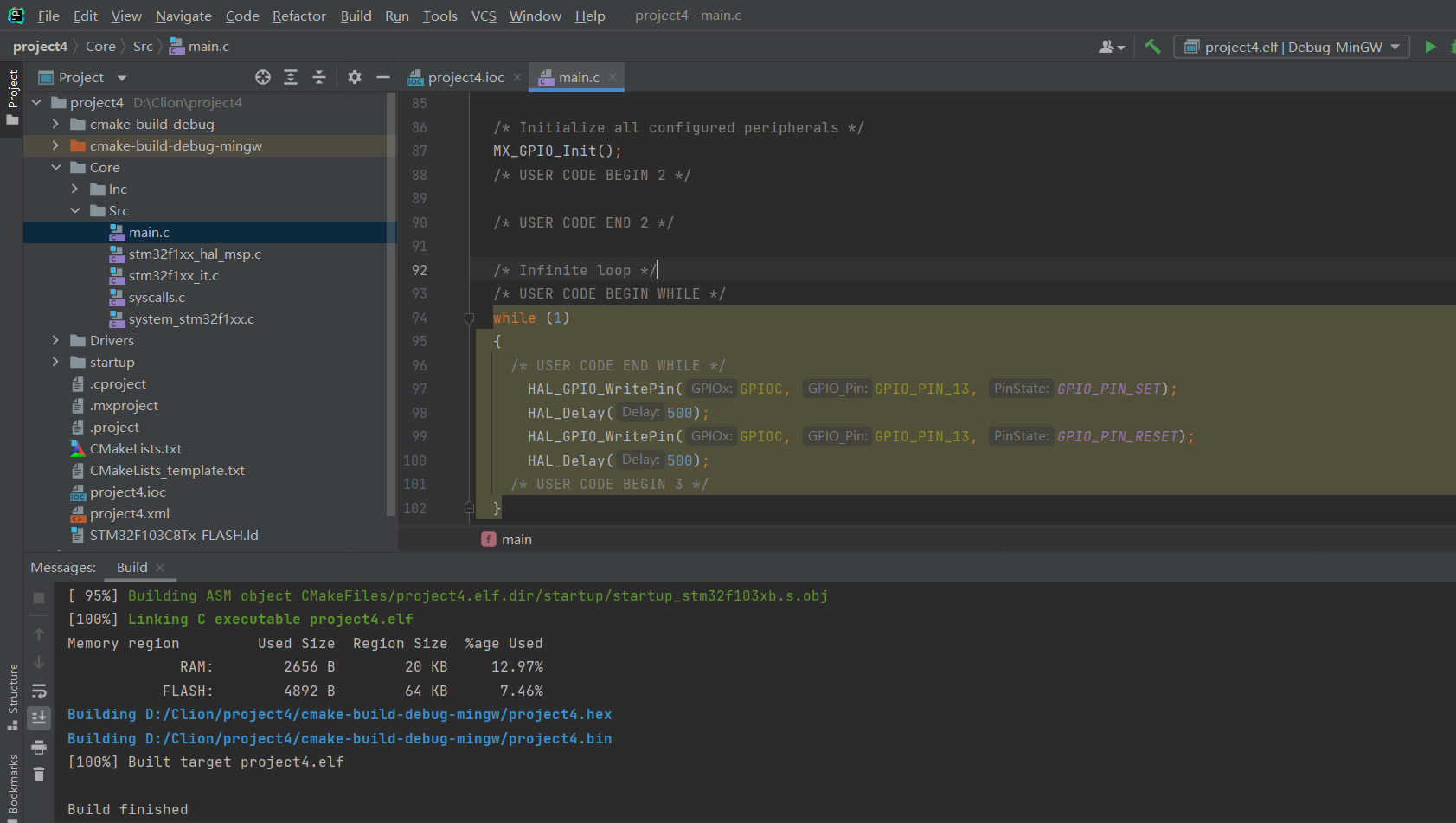This screenshot has height=823, width=1456.
Task: Open the Bookmarks side tool window
Action: [12, 786]
